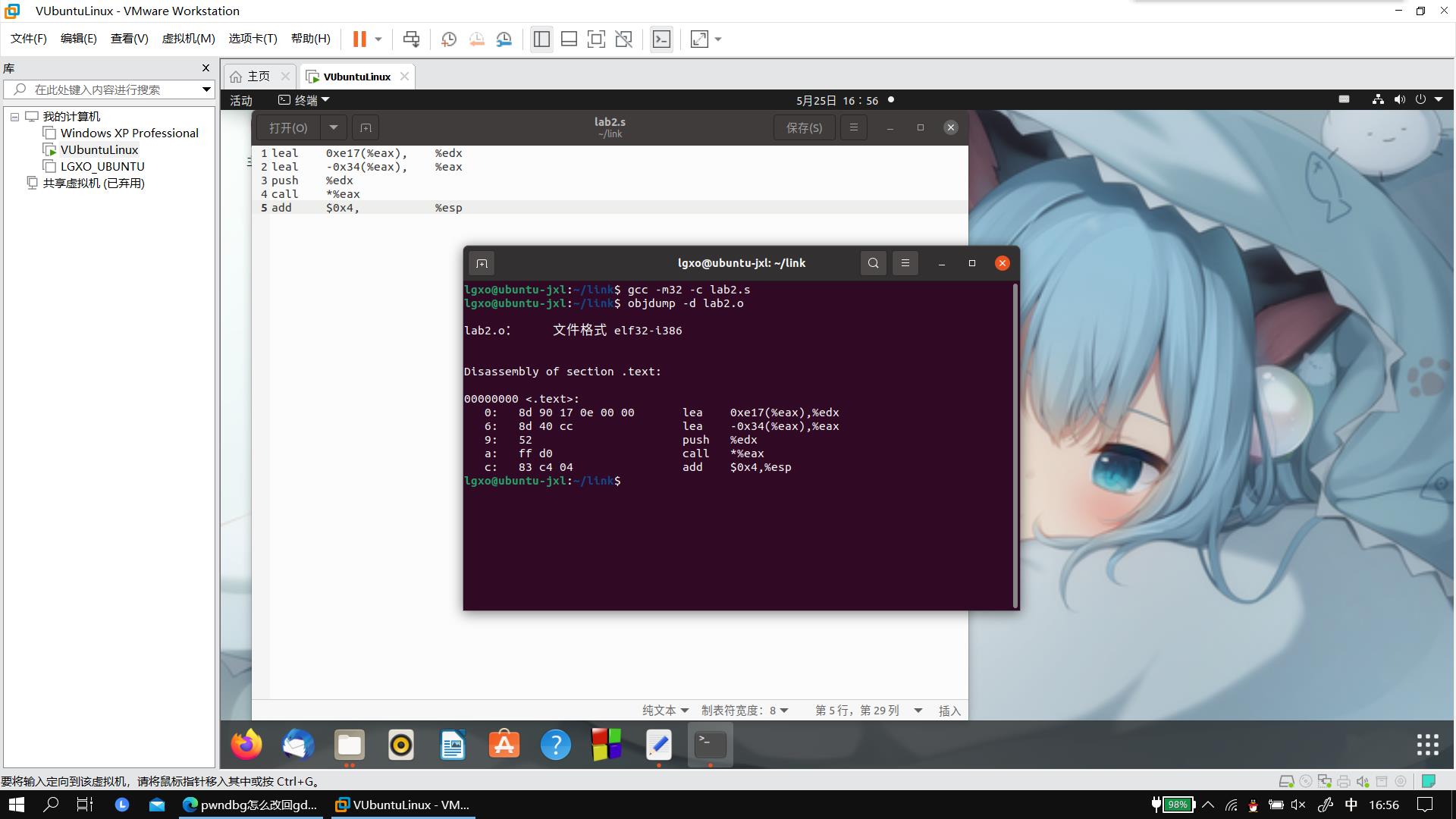The height and width of the screenshot is (819, 1456).
Task: Open Ubuntu Software from the dock
Action: click(x=504, y=745)
